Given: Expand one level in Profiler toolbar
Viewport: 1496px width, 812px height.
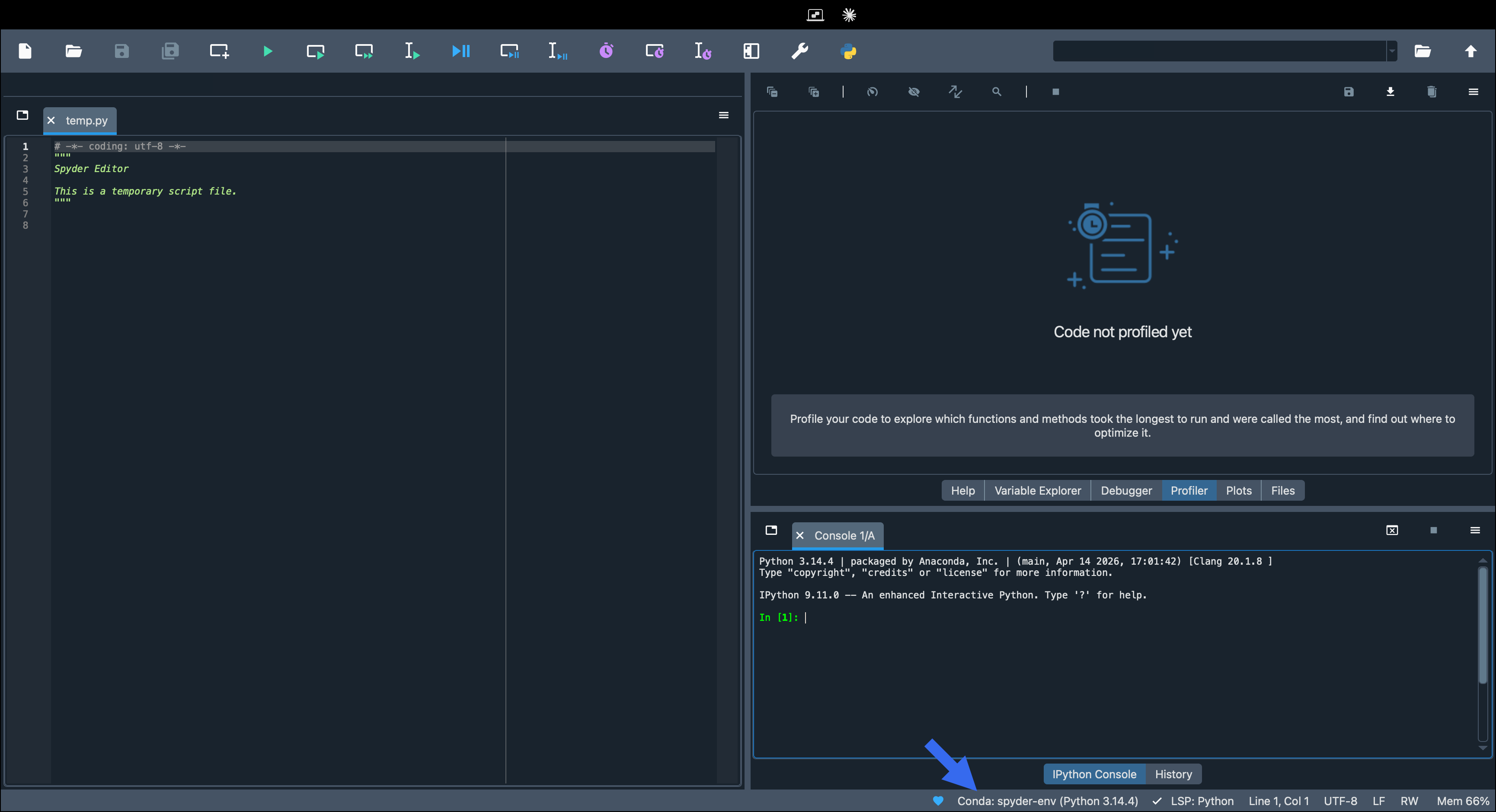Looking at the screenshot, I should (x=814, y=92).
